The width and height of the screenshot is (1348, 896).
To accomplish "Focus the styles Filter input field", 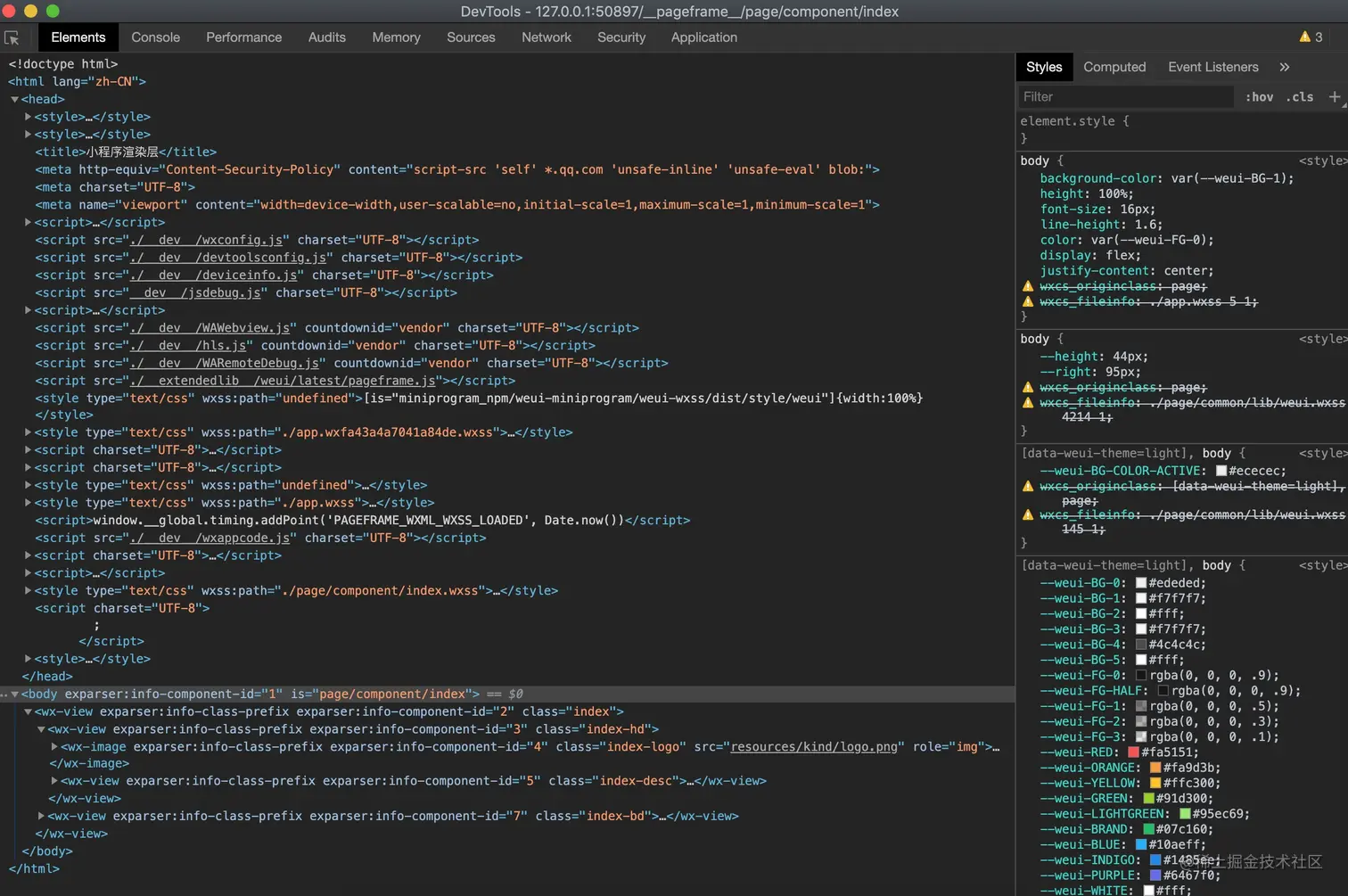I will click(x=1126, y=96).
